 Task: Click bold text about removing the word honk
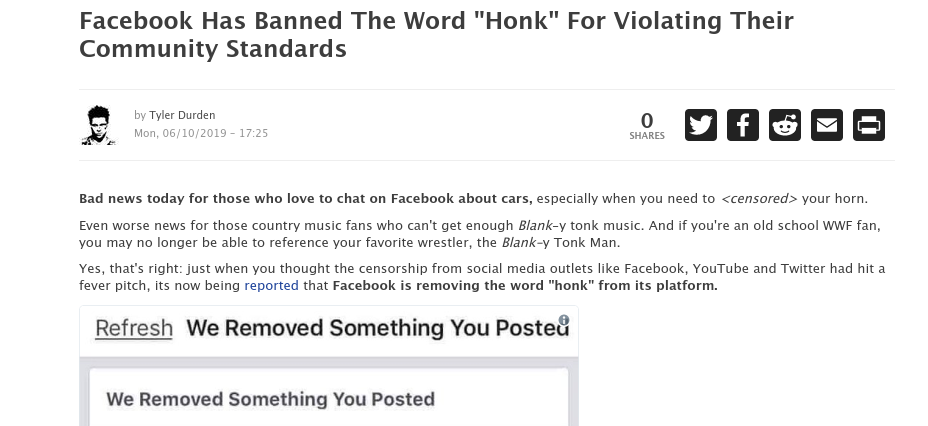tap(525, 285)
